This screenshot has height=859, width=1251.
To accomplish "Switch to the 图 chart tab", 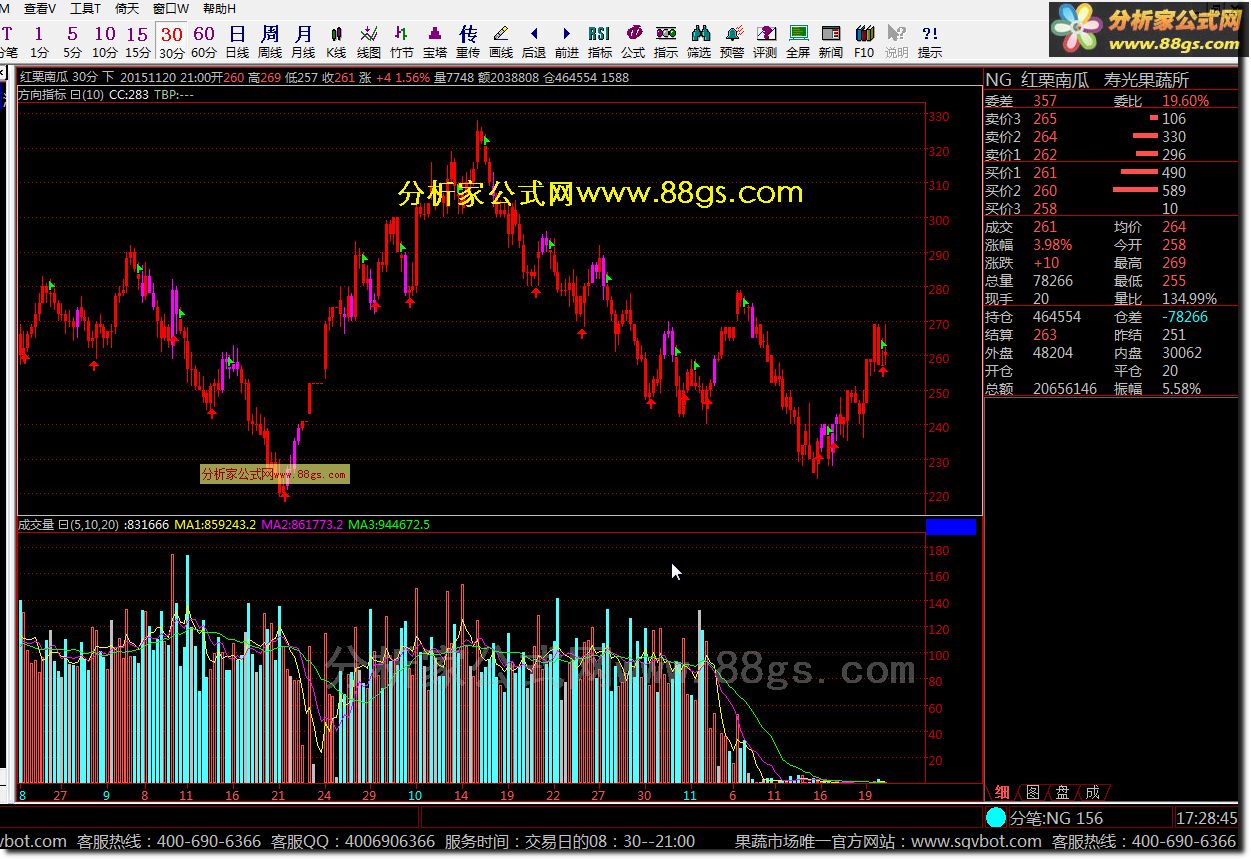I will click(1033, 792).
